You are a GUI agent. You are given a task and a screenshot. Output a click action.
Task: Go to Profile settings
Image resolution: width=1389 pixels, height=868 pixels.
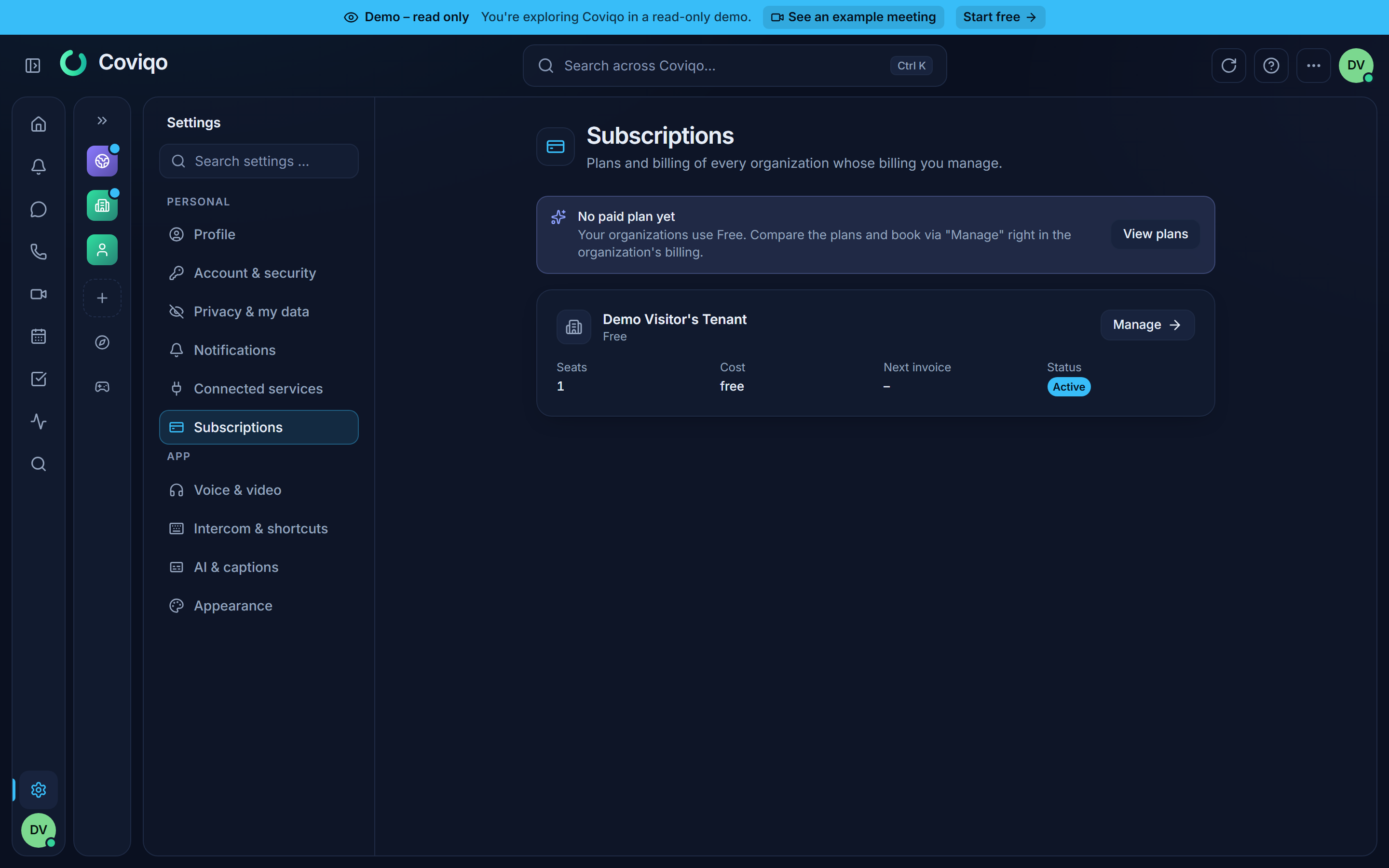pyautogui.click(x=259, y=234)
